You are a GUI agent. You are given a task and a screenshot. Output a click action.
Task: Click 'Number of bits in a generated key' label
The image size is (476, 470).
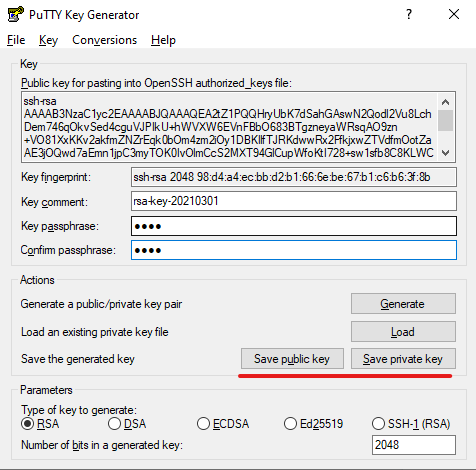pyautogui.click(x=102, y=445)
